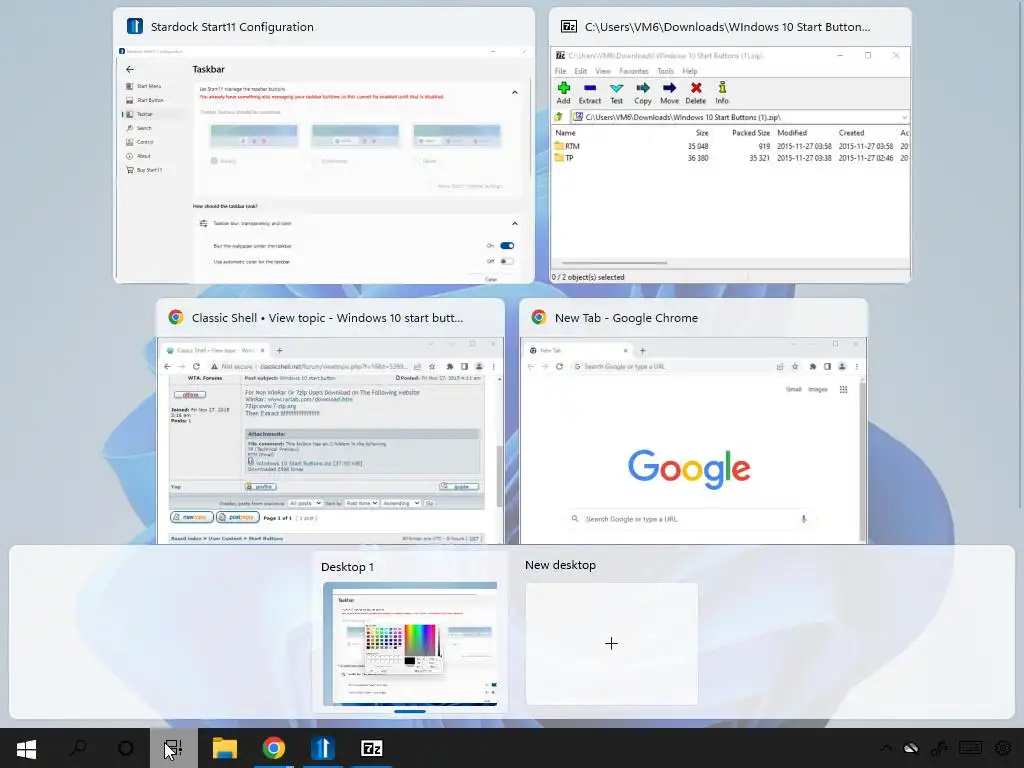
Task: Open the Edit menu in 7-Zip
Action: tap(581, 71)
